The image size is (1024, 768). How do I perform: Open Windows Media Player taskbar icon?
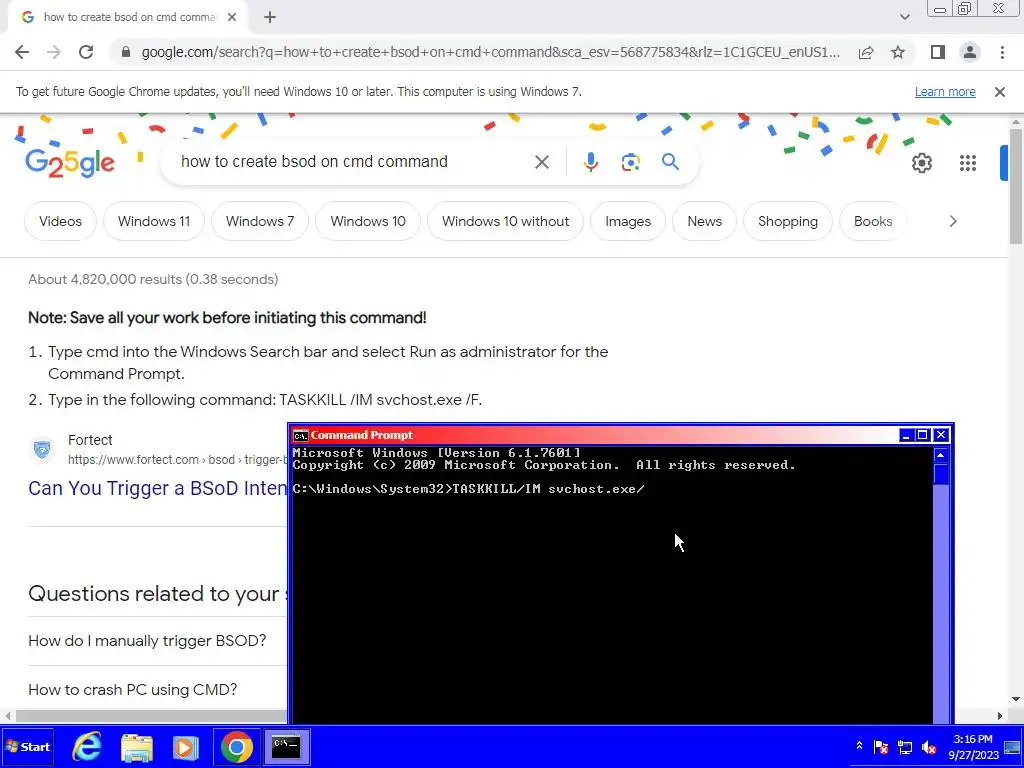click(x=185, y=747)
